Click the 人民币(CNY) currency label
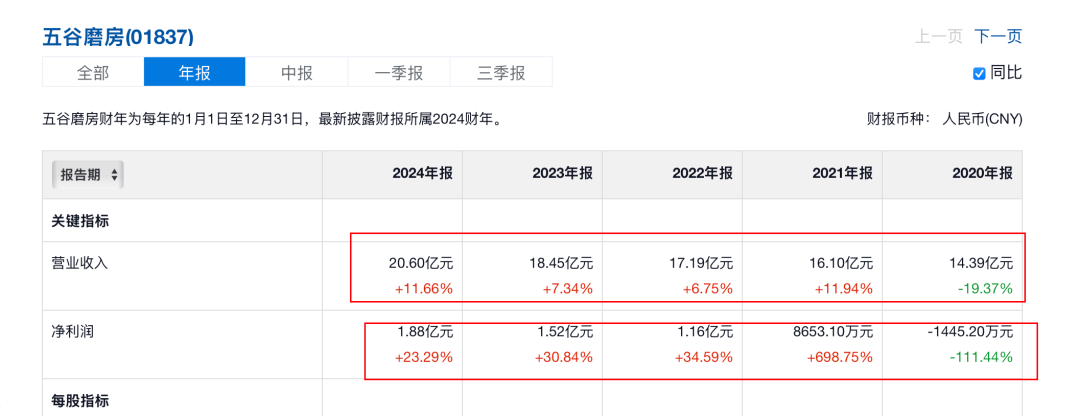The height and width of the screenshot is (416, 1080). pyautogui.click(x=982, y=119)
